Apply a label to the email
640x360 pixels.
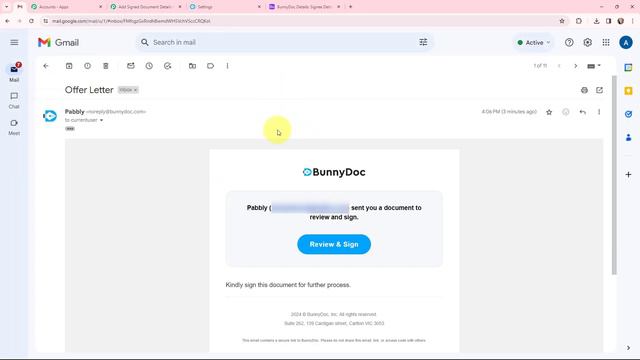pos(210,66)
